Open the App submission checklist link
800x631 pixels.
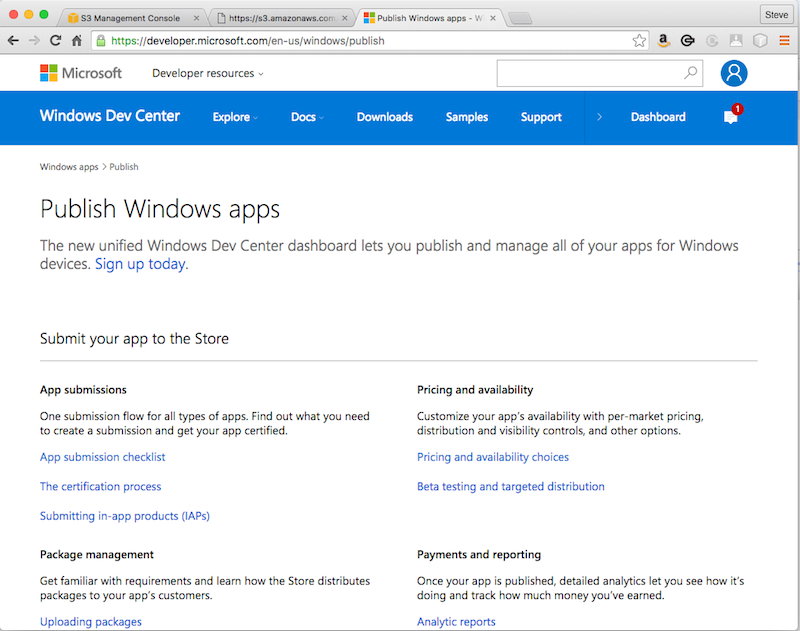click(x=102, y=457)
